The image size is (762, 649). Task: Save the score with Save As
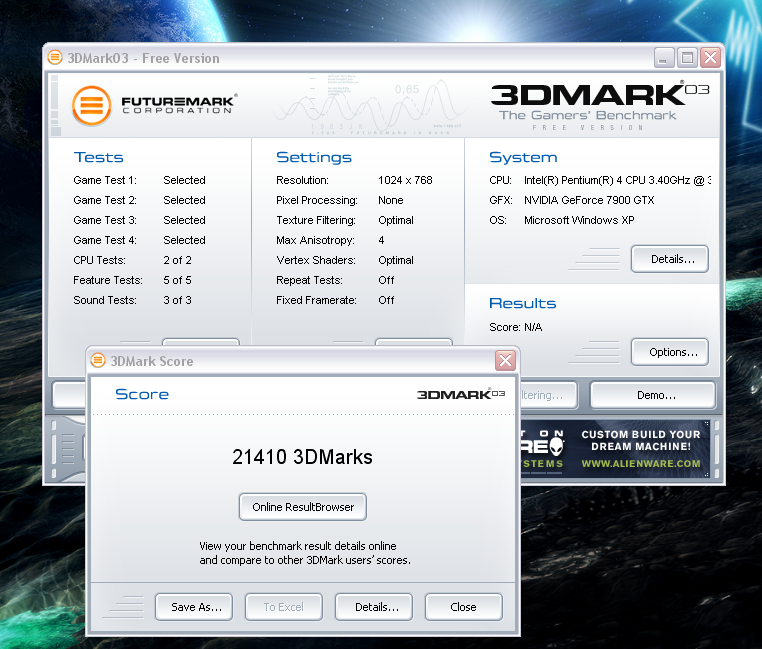click(x=194, y=607)
